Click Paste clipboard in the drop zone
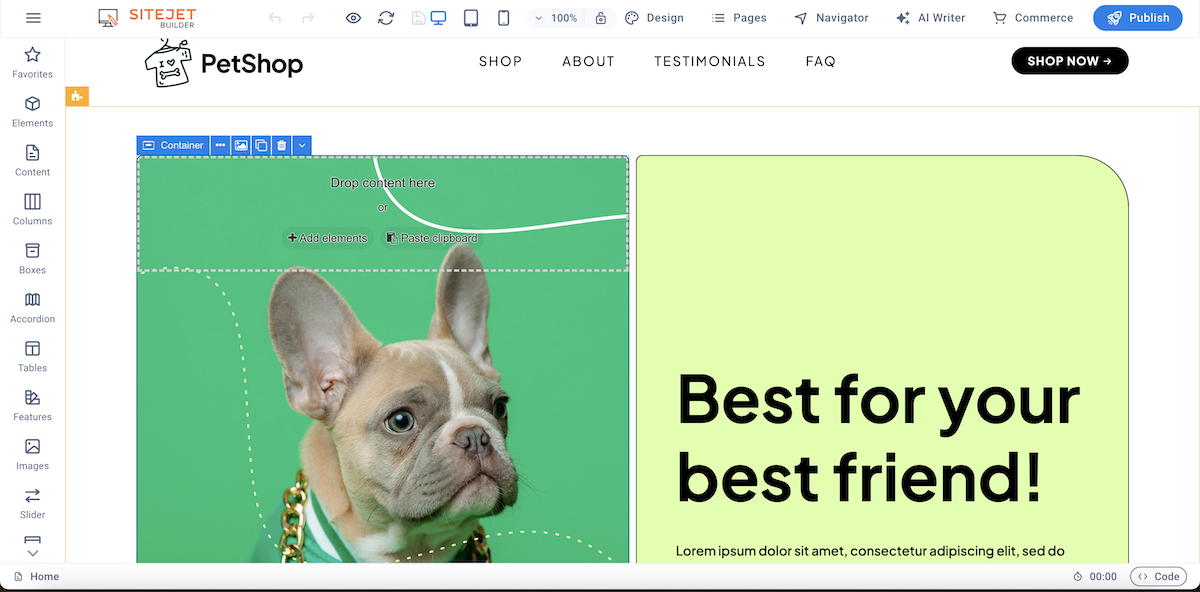The height and width of the screenshot is (592, 1200). (432, 238)
